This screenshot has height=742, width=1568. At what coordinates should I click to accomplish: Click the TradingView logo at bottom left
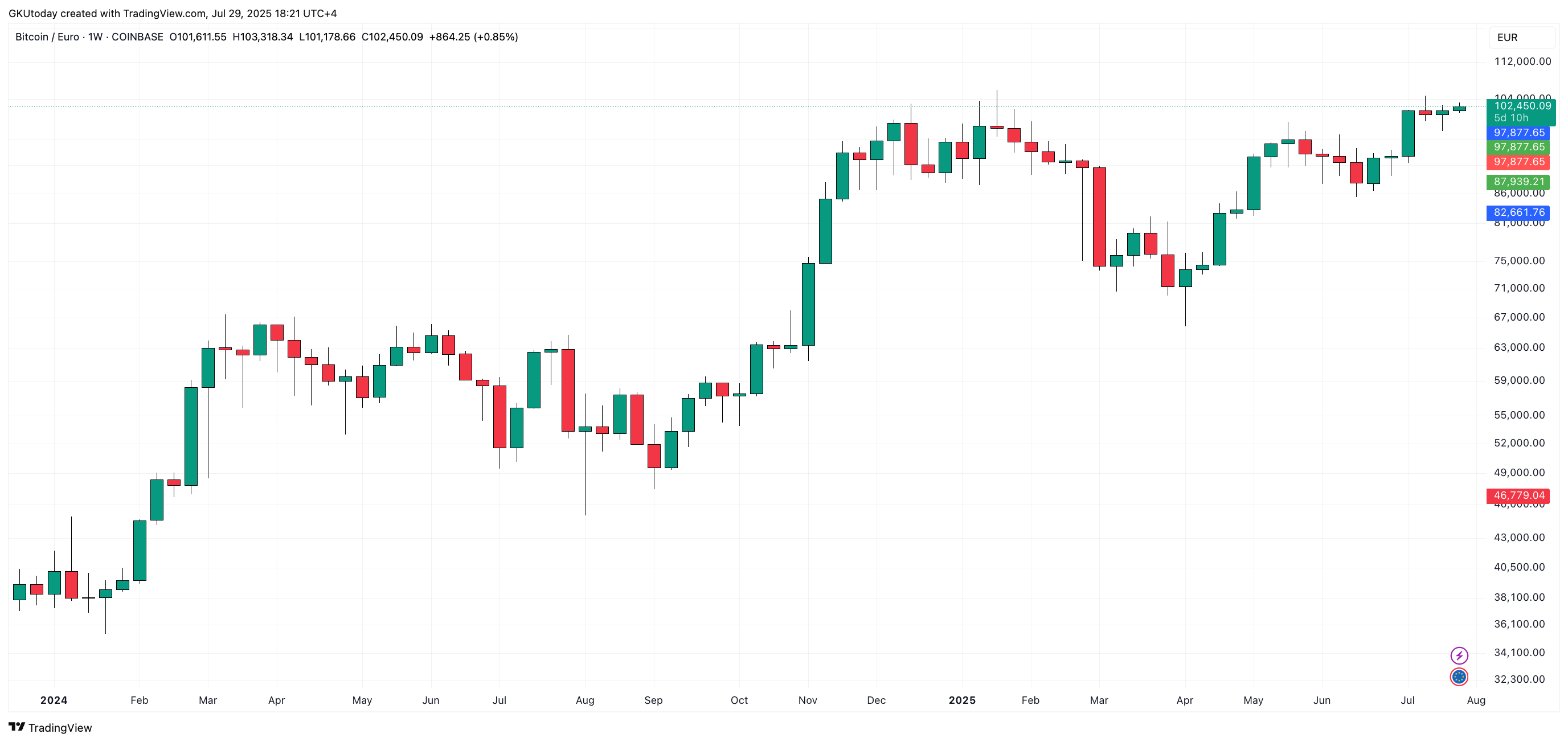pos(51,727)
